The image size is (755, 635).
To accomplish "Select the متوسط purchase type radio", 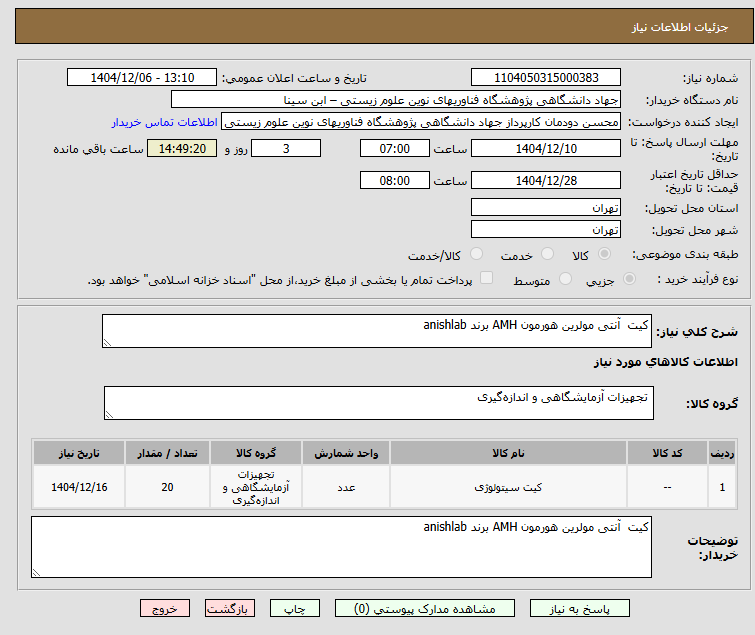I will click(565, 279).
